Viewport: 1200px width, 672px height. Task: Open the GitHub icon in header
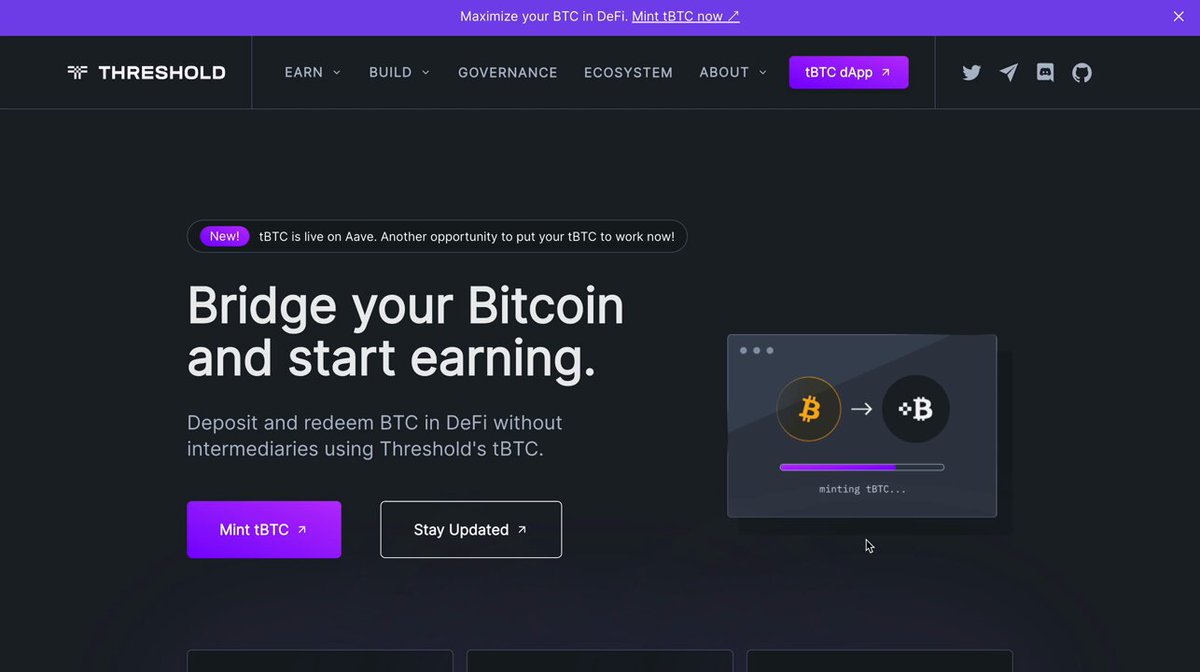(1082, 73)
